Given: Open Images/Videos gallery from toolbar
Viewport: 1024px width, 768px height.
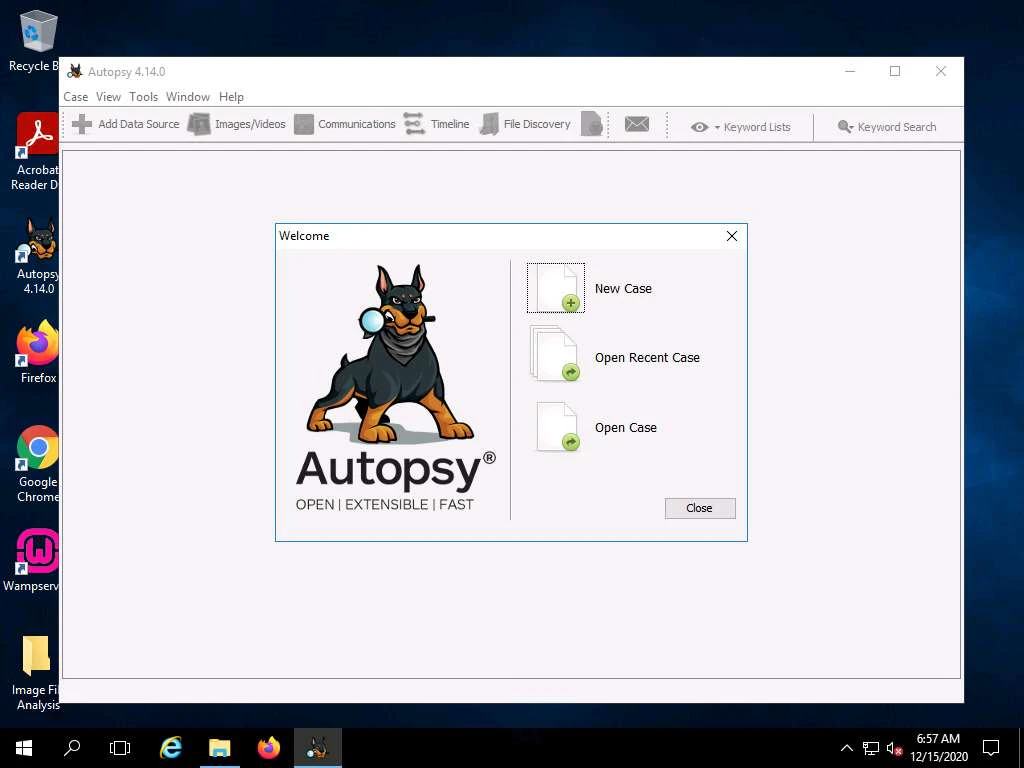Looking at the screenshot, I should pyautogui.click(x=237, y=124).
